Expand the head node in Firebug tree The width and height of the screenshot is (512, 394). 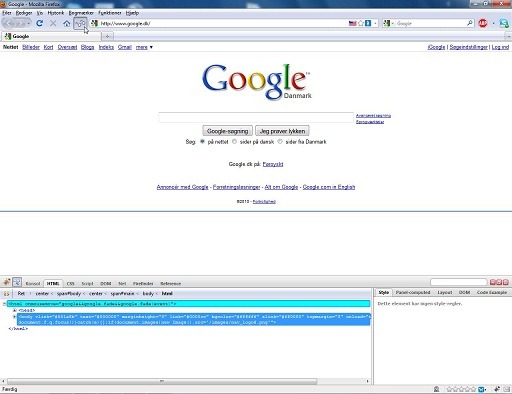point(14,310)
